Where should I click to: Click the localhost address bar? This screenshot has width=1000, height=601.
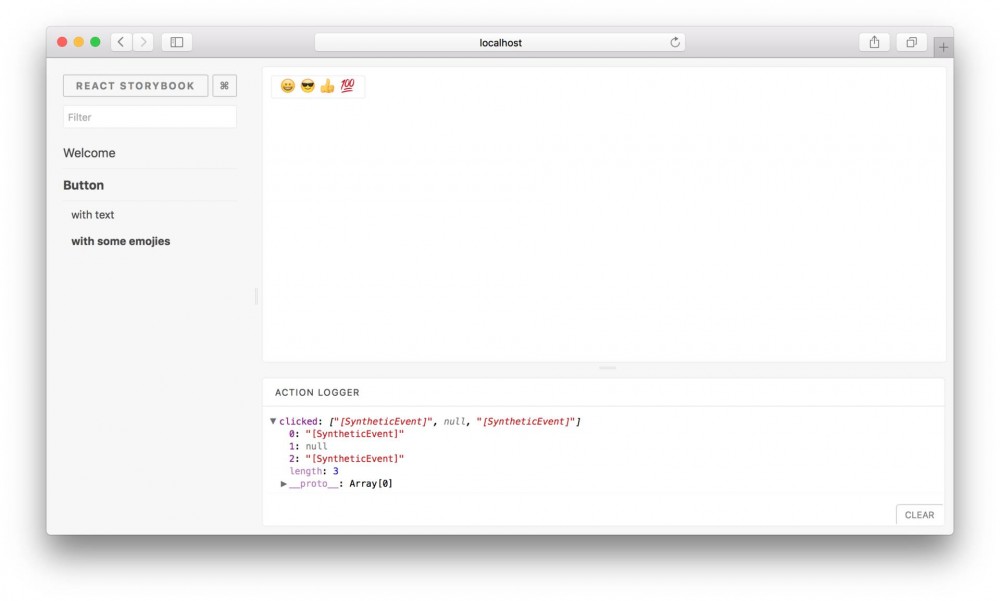click(x=500, y=42)
